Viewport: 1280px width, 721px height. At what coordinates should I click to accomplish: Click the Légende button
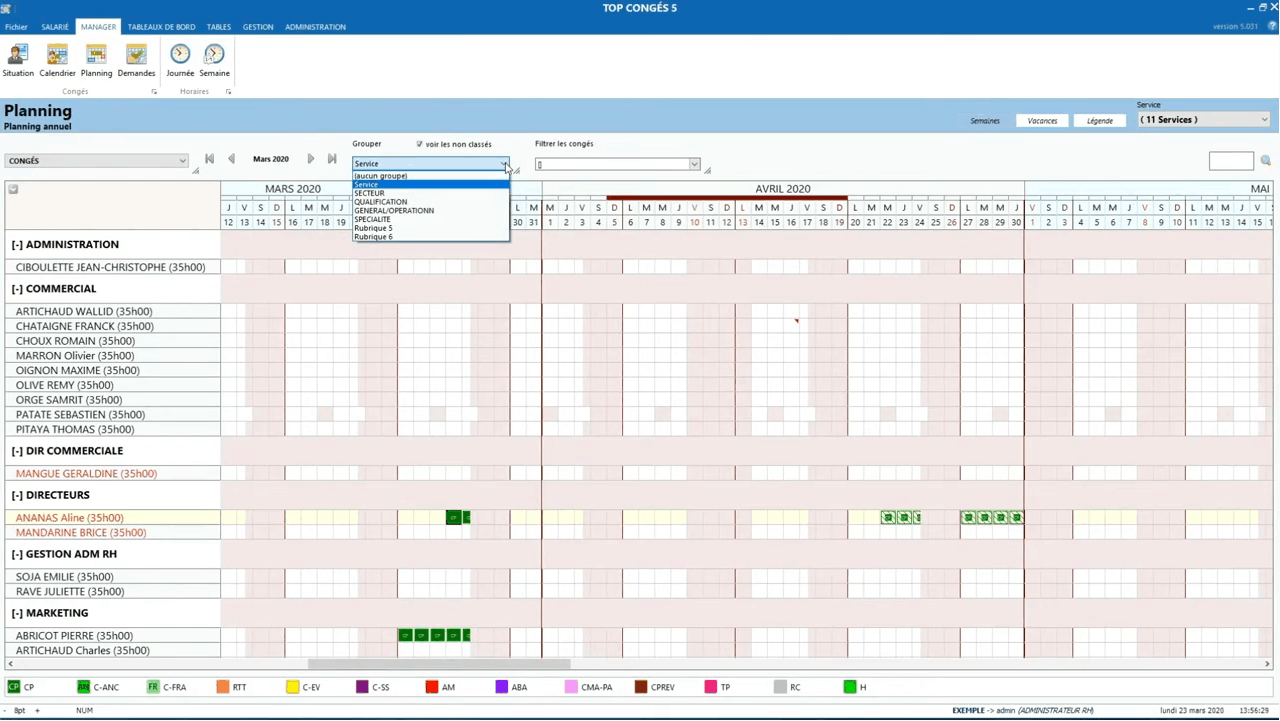click(x=1100, y=121)
